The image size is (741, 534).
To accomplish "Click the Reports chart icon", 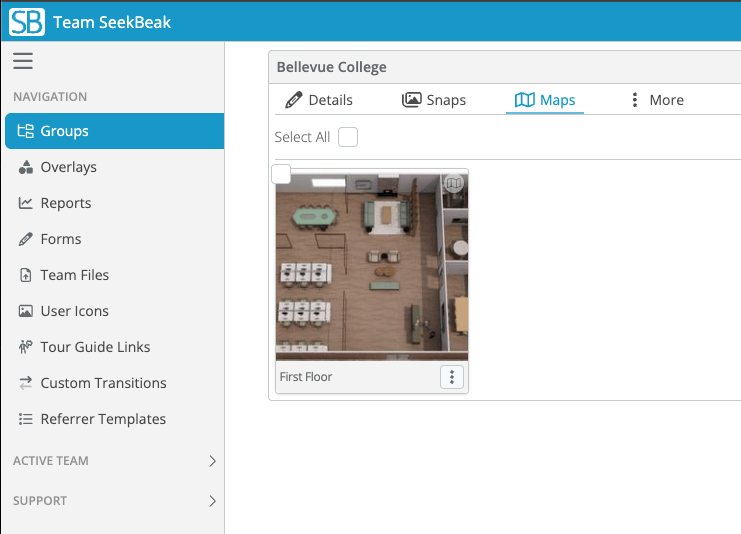I will tap(26, 203).
